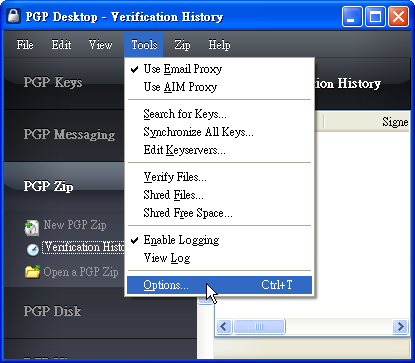Open Options from Tools menu
The height and width of the screenshot is (363, 415).
(219, 285)
